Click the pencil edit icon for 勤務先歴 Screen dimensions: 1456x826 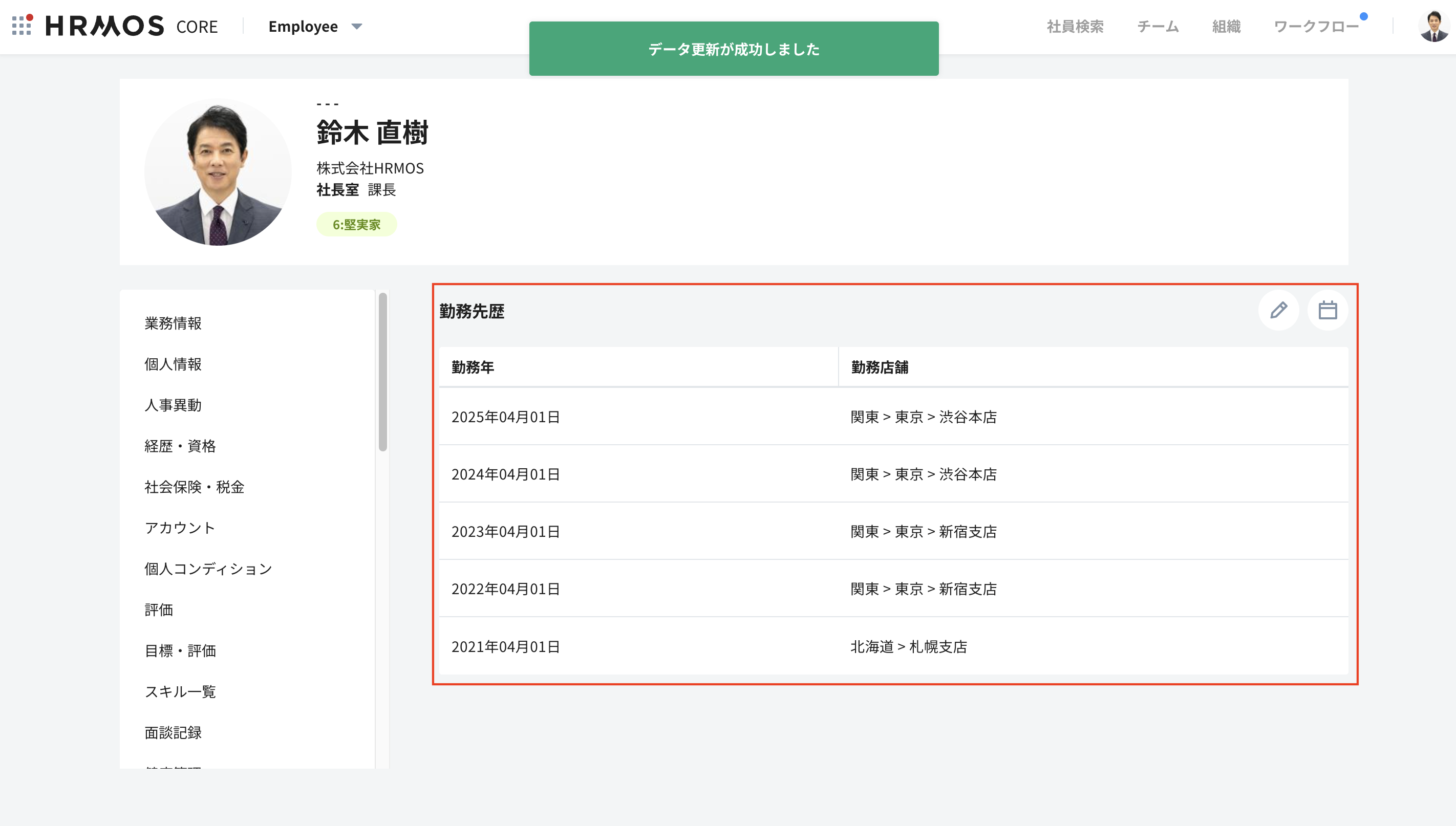(x=1278, y=310)
